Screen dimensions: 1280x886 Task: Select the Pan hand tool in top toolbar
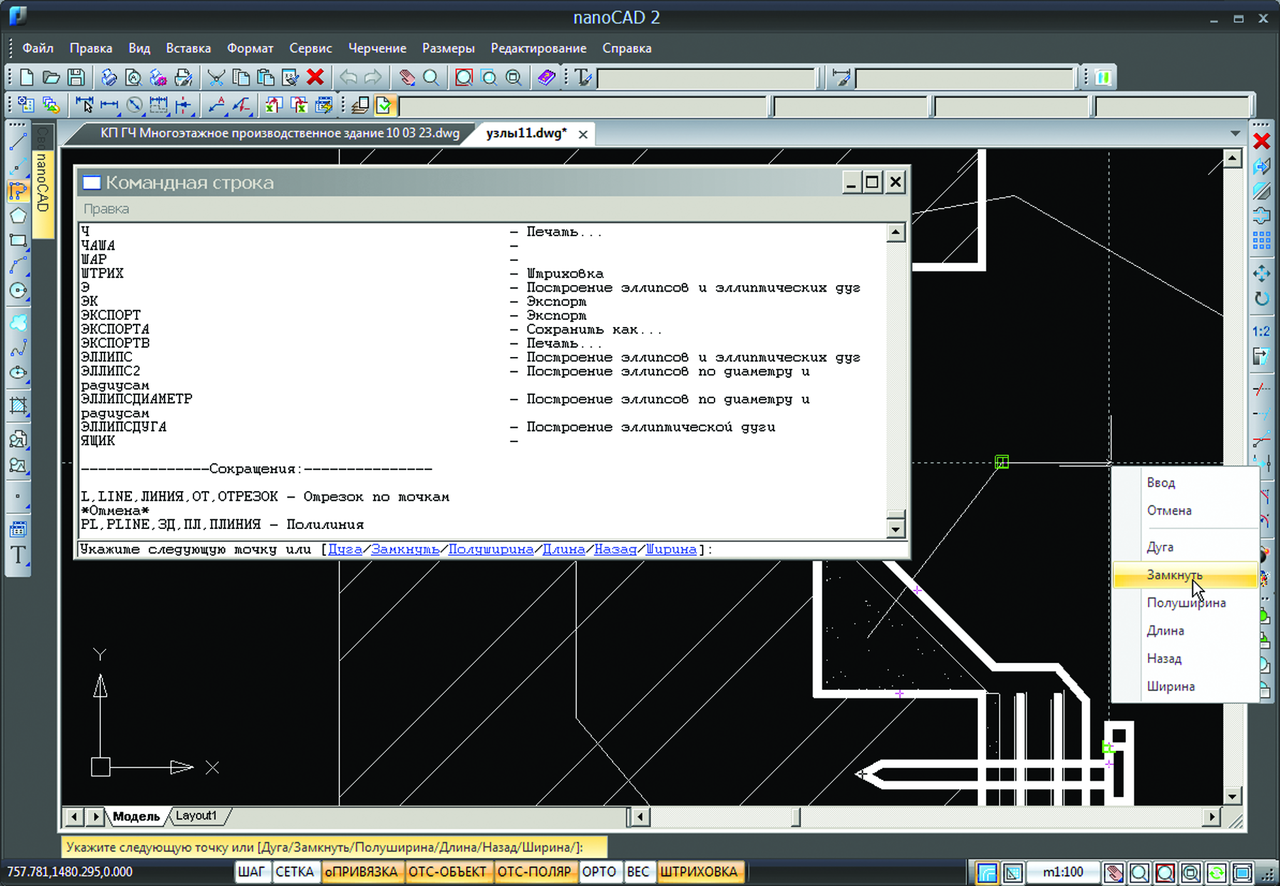tap(406, 77)
